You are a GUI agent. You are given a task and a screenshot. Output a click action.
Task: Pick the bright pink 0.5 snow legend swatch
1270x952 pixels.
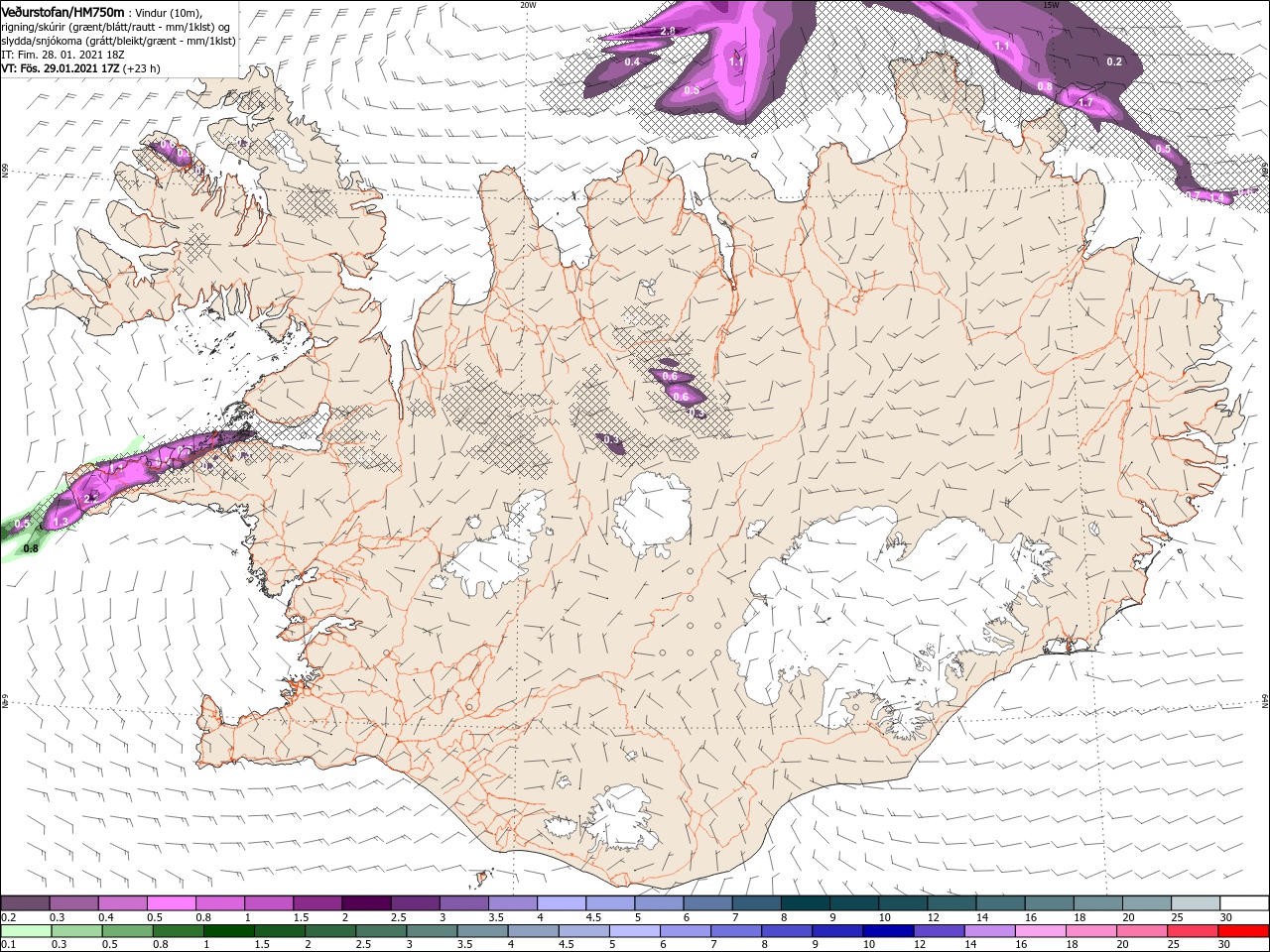pyautogui.click(x=171, y=903)
